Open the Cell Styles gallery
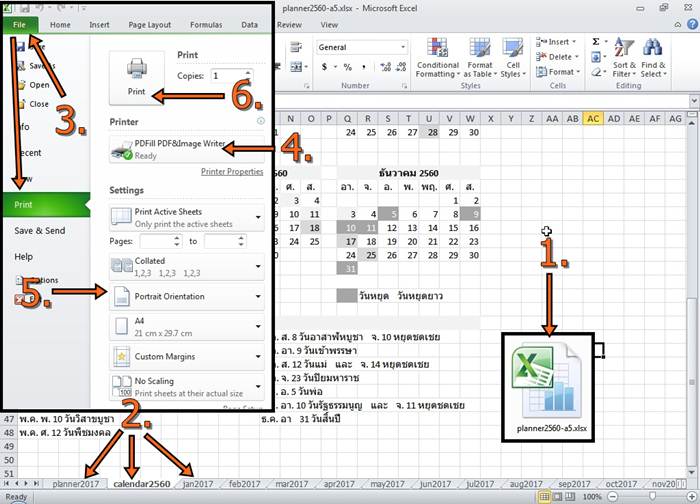The image size is (700, 504). click(x=513, y=58)
